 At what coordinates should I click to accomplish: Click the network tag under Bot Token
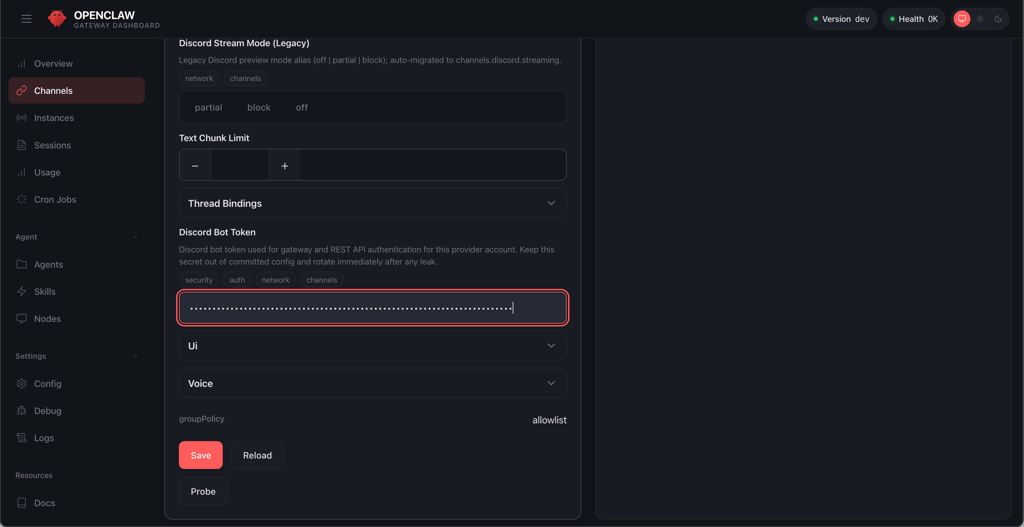tap(276, 279)
